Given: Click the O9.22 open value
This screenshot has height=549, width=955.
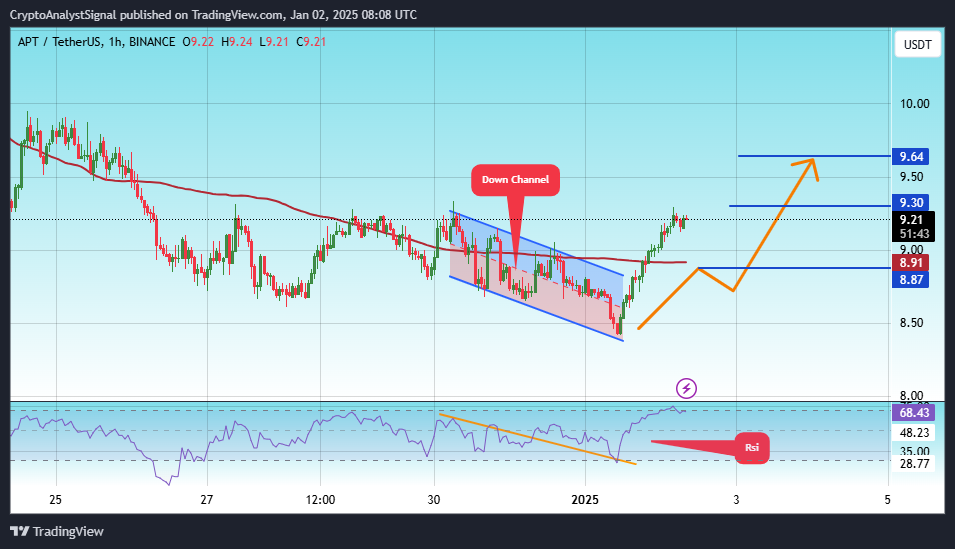Looking at the screenshot, I should coord(198,42).
